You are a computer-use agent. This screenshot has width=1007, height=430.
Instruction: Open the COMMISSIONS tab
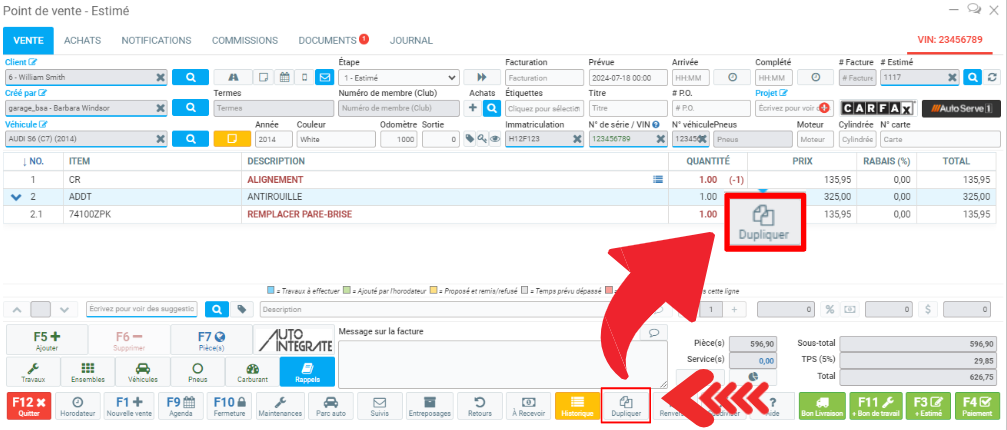tap(245, 41)
